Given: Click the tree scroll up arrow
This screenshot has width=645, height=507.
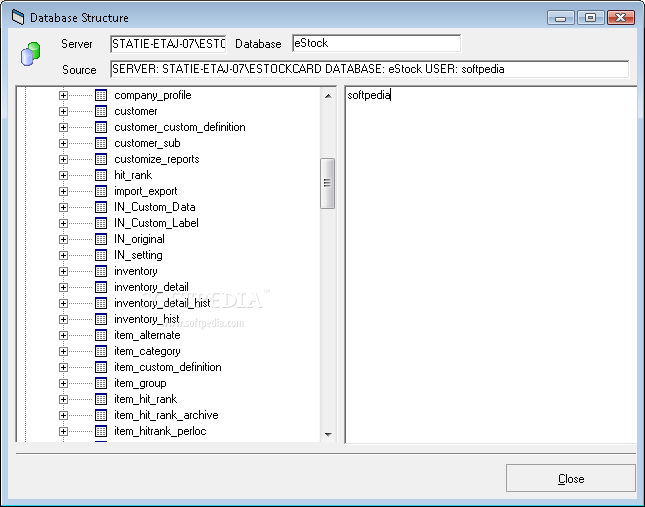Looking at the screenshot, I should [328, 96].
